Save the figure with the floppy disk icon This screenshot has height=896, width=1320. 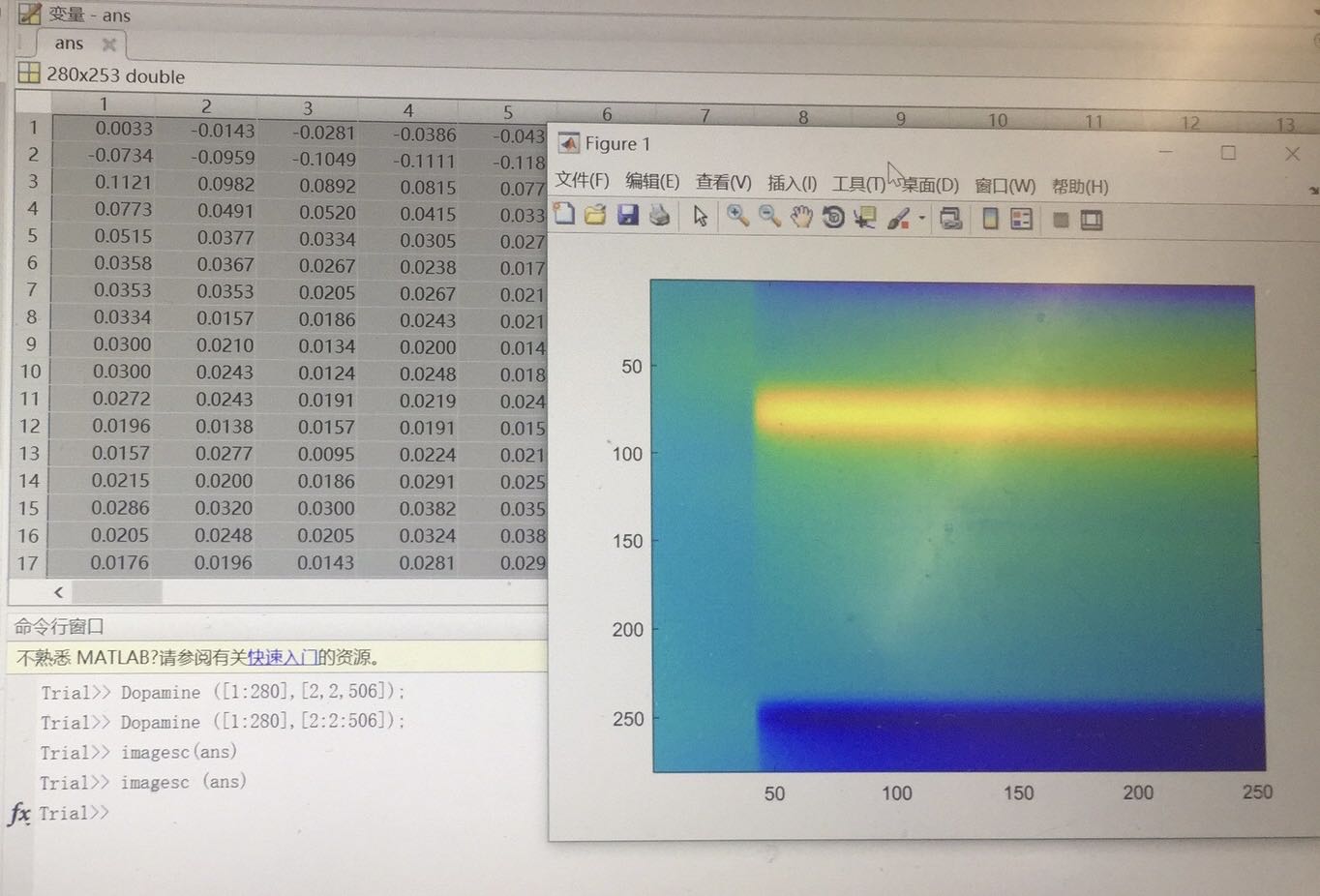click(x=628, y=215)
